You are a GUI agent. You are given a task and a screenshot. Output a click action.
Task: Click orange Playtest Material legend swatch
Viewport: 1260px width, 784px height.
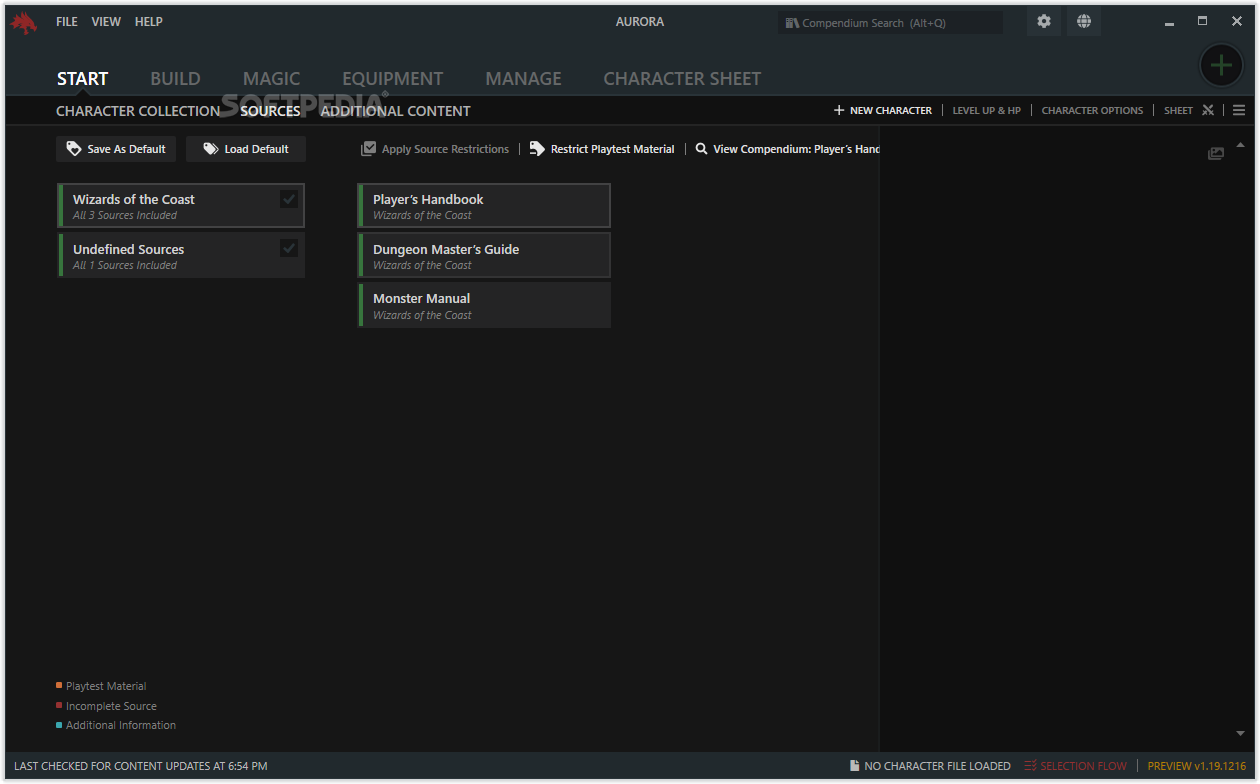tap(59, 685)
